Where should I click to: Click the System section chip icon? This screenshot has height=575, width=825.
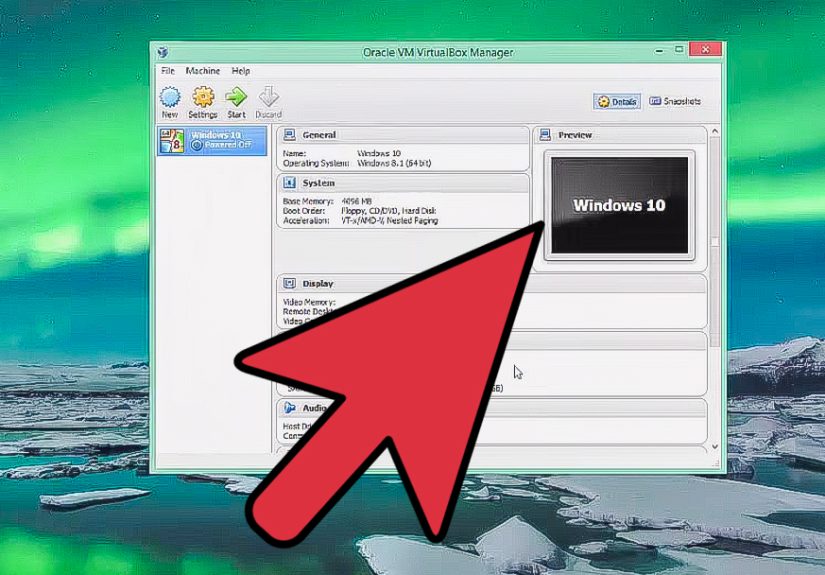[289, 183]
